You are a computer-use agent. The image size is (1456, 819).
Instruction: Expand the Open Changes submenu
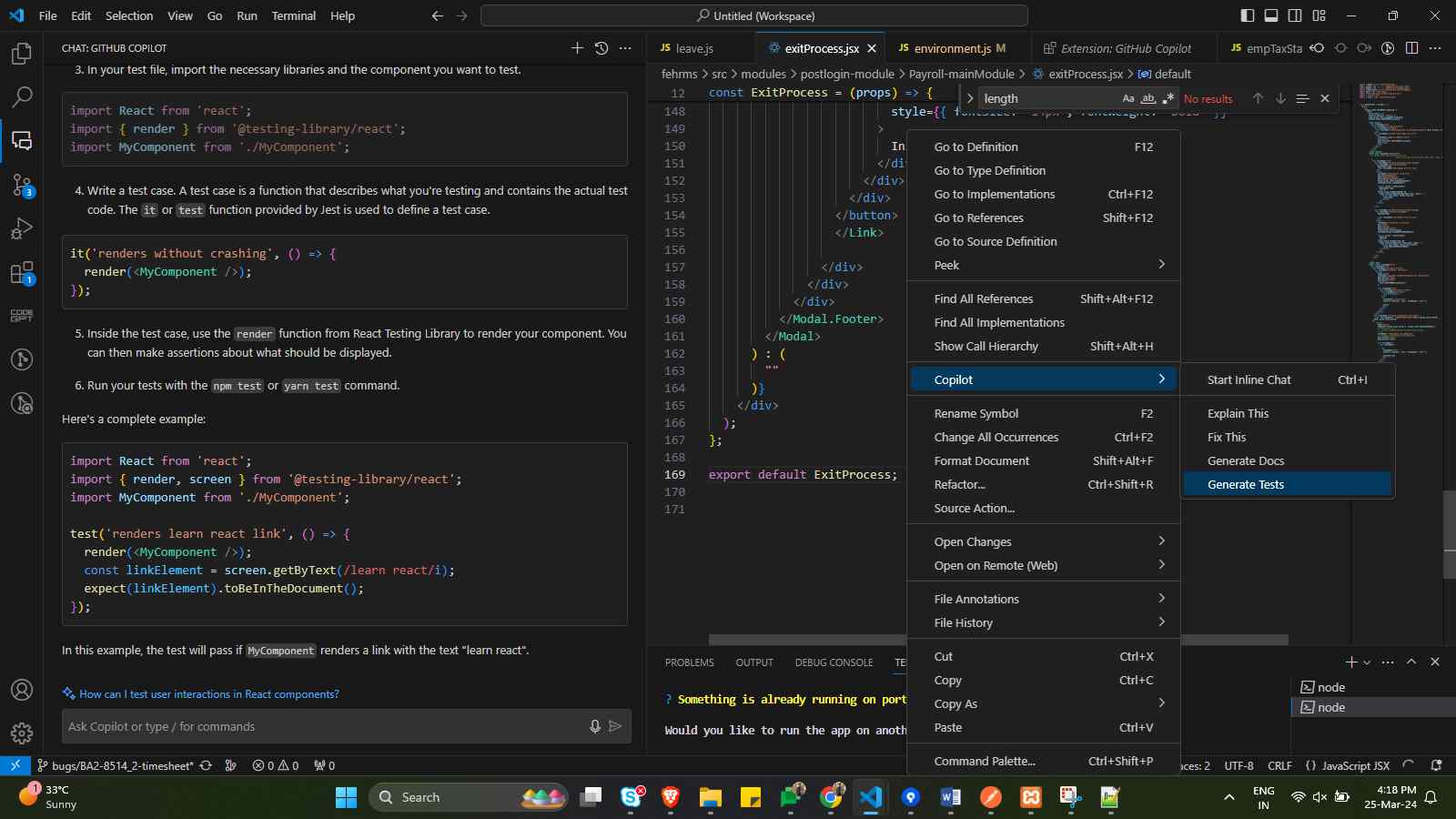[x=1044, y=541]
